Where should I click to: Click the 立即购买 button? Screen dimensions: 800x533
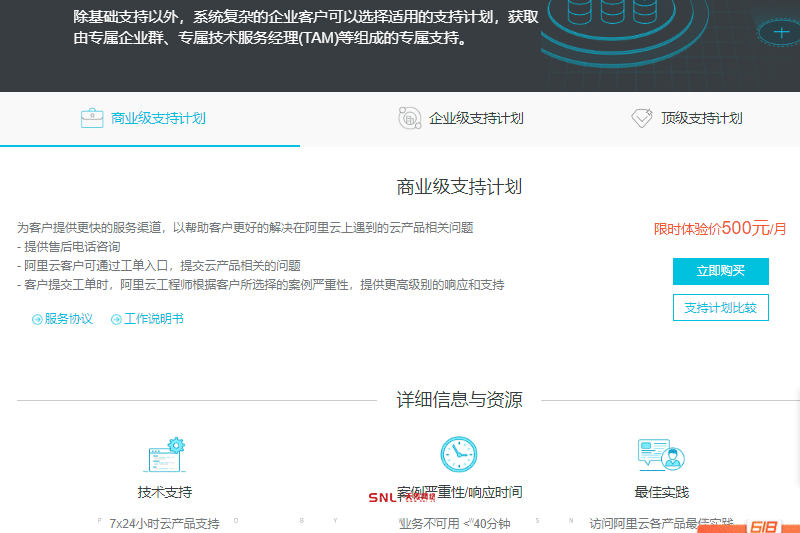click(x=720, y=271)
